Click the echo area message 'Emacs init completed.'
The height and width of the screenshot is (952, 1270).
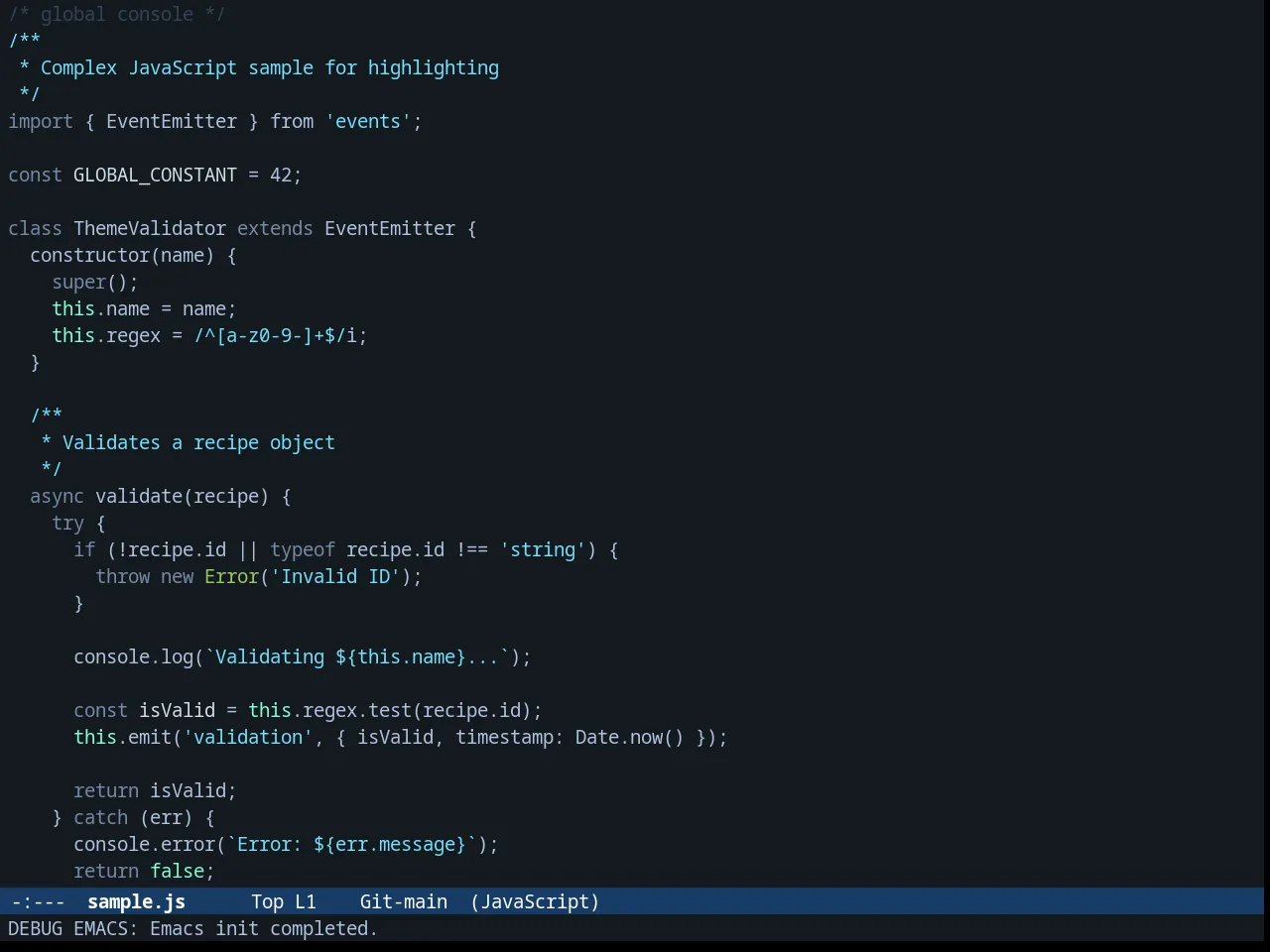point(263,928)
